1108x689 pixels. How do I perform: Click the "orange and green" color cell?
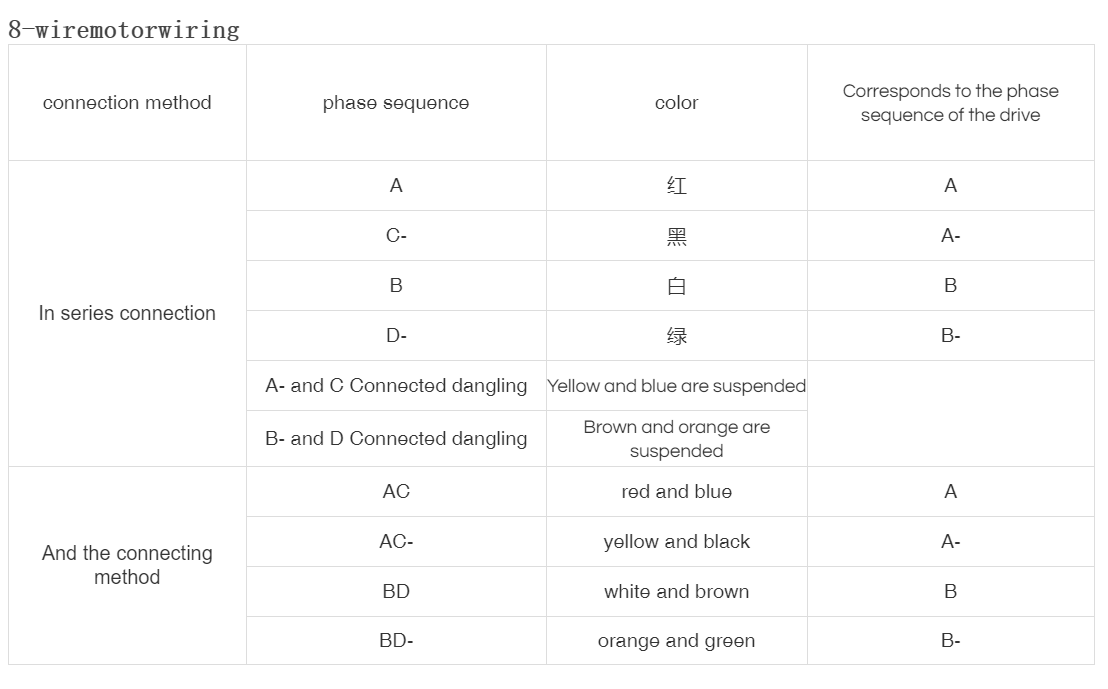pyautogui.click(x=676, y=641)
